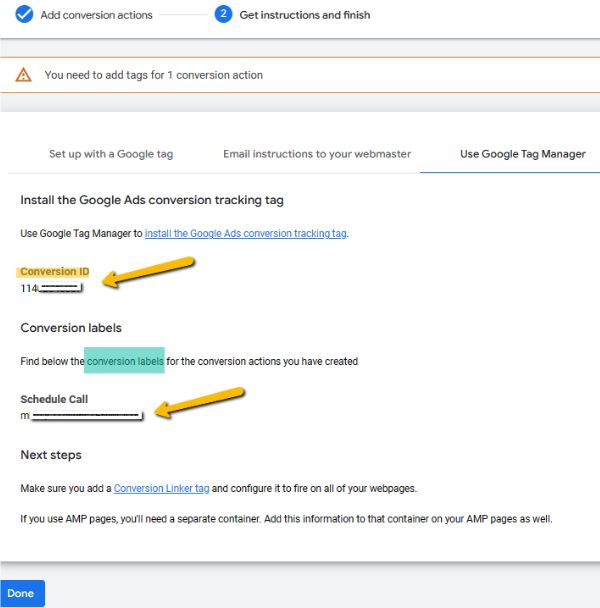Screen dimensions: 600x608
Task: Click the 'Conversion ID' label
Action: click(x=55, y=271)
